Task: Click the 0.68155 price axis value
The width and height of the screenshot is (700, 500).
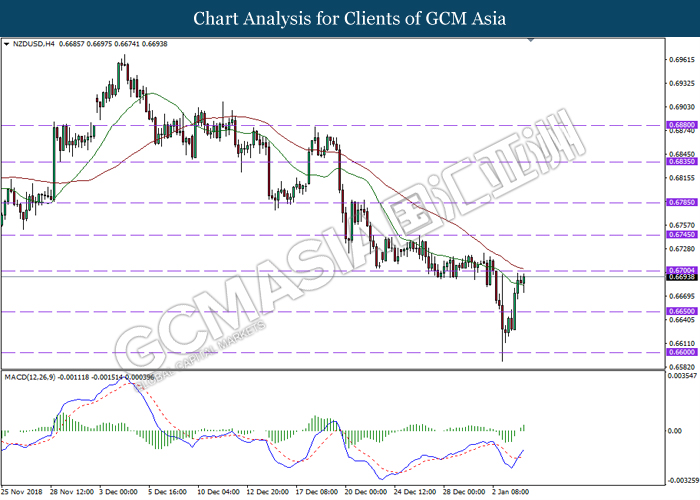Action: pos(682,178)
